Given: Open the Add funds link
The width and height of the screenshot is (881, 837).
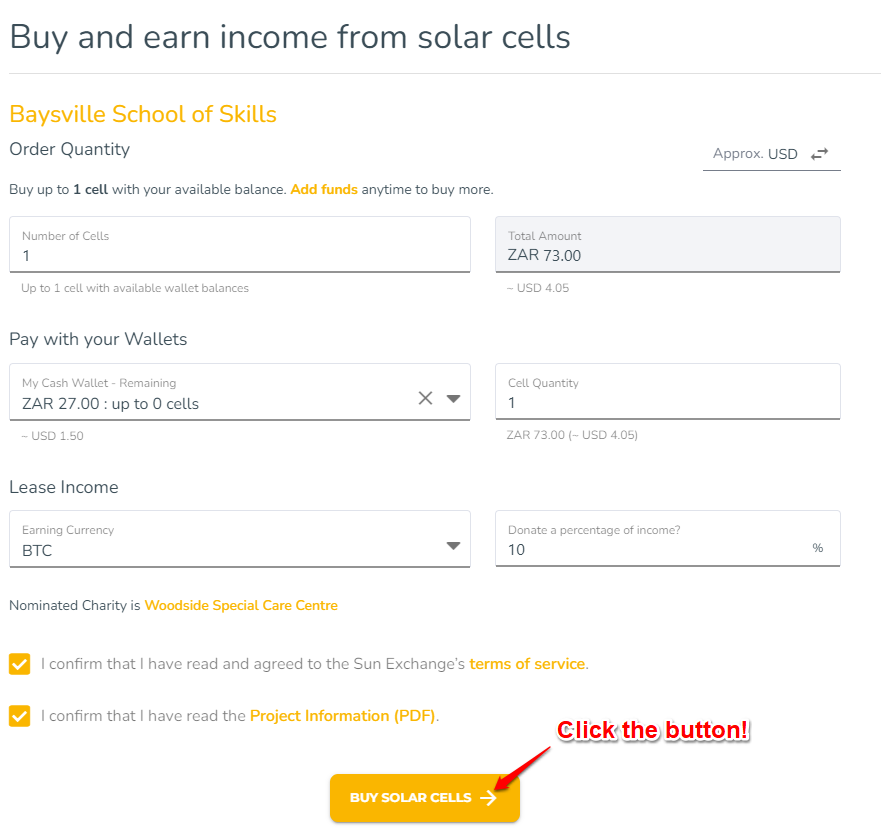Looking at the screenshot, I should pyautogui.click(x=324, y=189).
